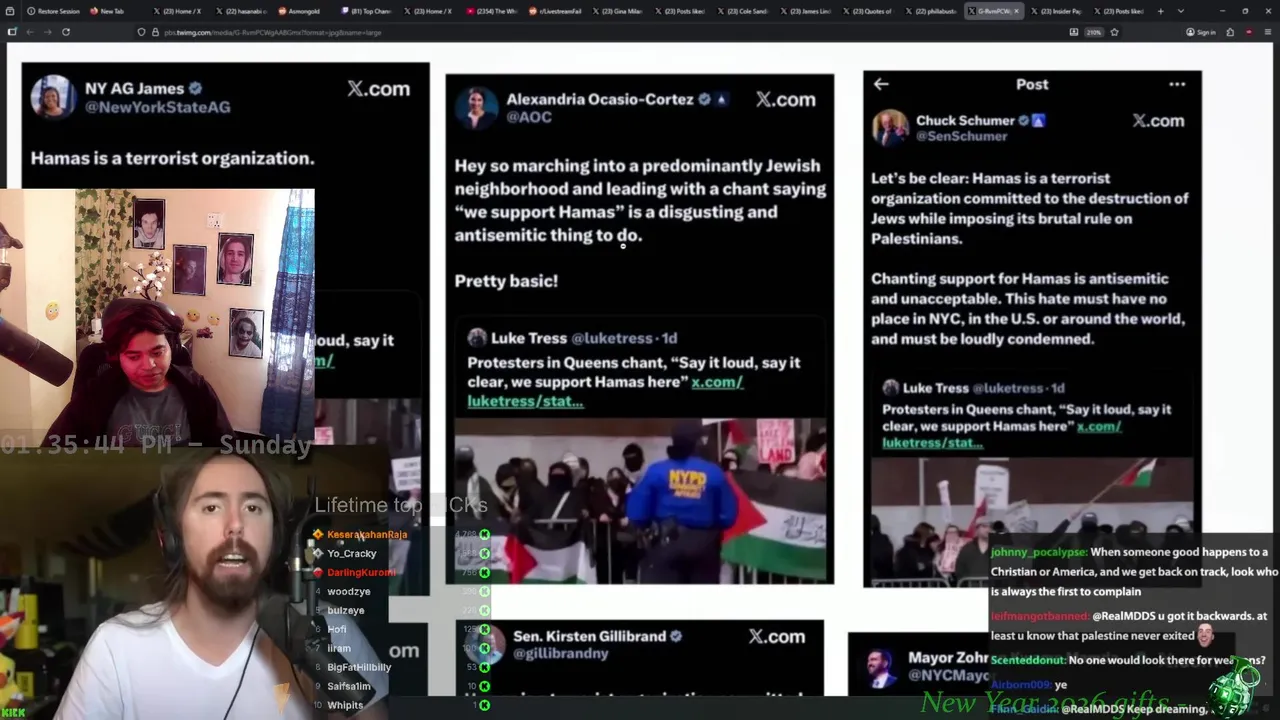The height and width of the screenshot is (720, 1280).
Task: Click the Sign in account button
Action: [1200, 32]
